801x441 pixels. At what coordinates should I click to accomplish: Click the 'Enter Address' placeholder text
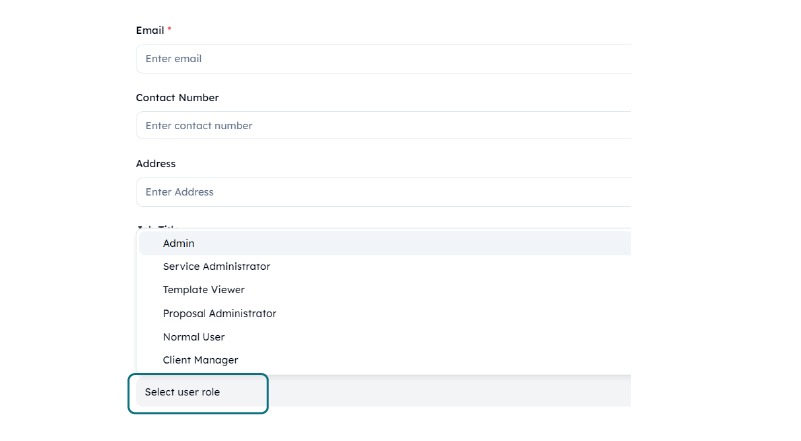coord(179,192)
